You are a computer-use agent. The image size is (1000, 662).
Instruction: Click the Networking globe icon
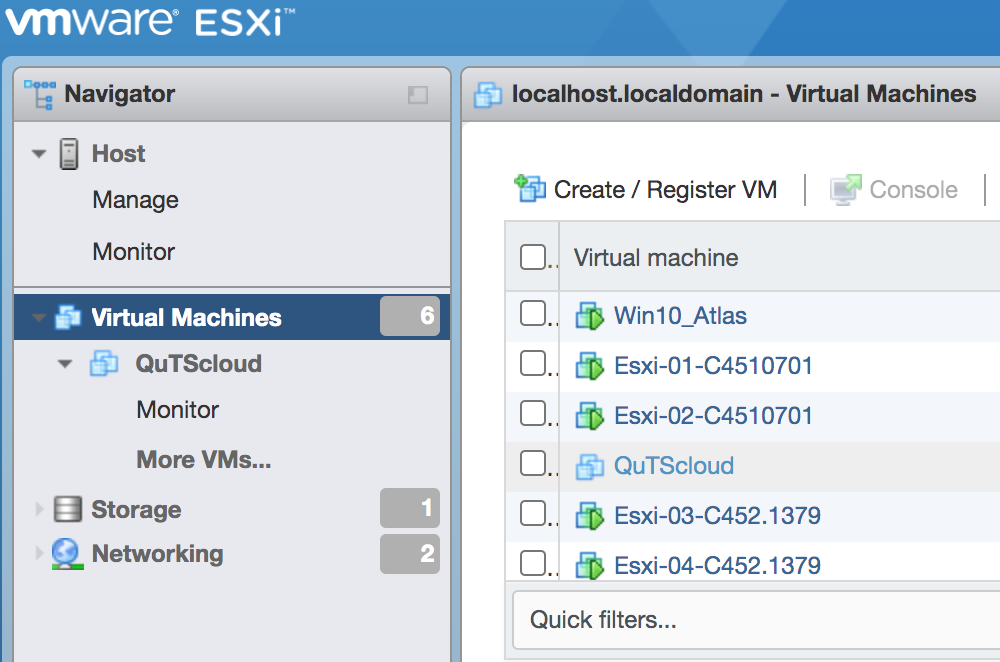pos(67,554)
